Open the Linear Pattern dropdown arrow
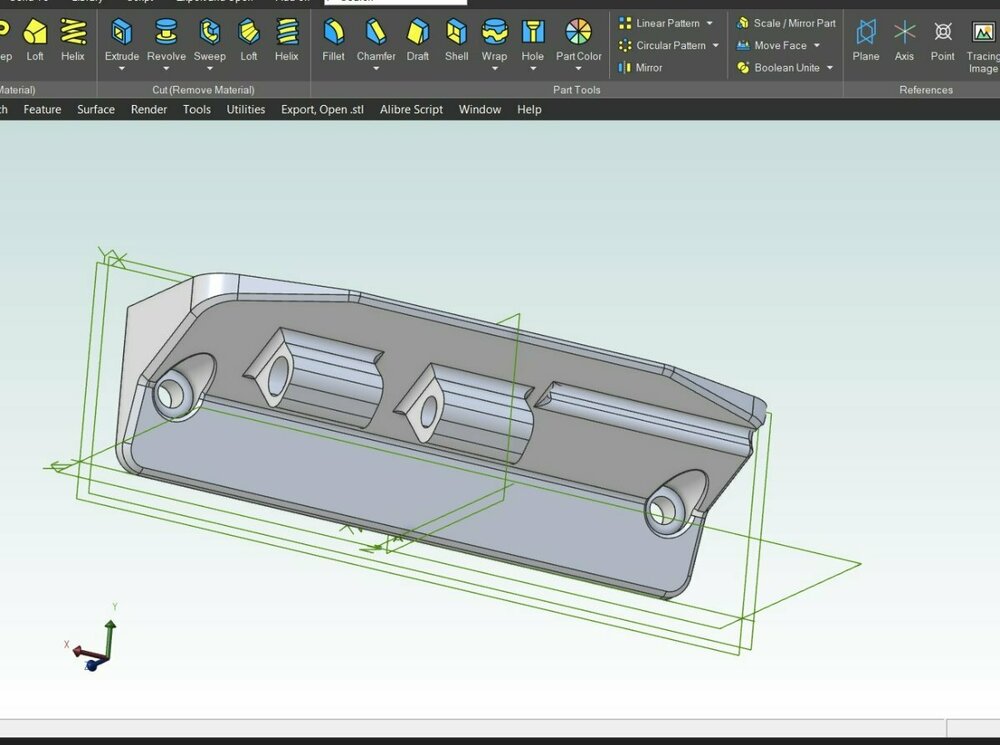 coord(710,23)
